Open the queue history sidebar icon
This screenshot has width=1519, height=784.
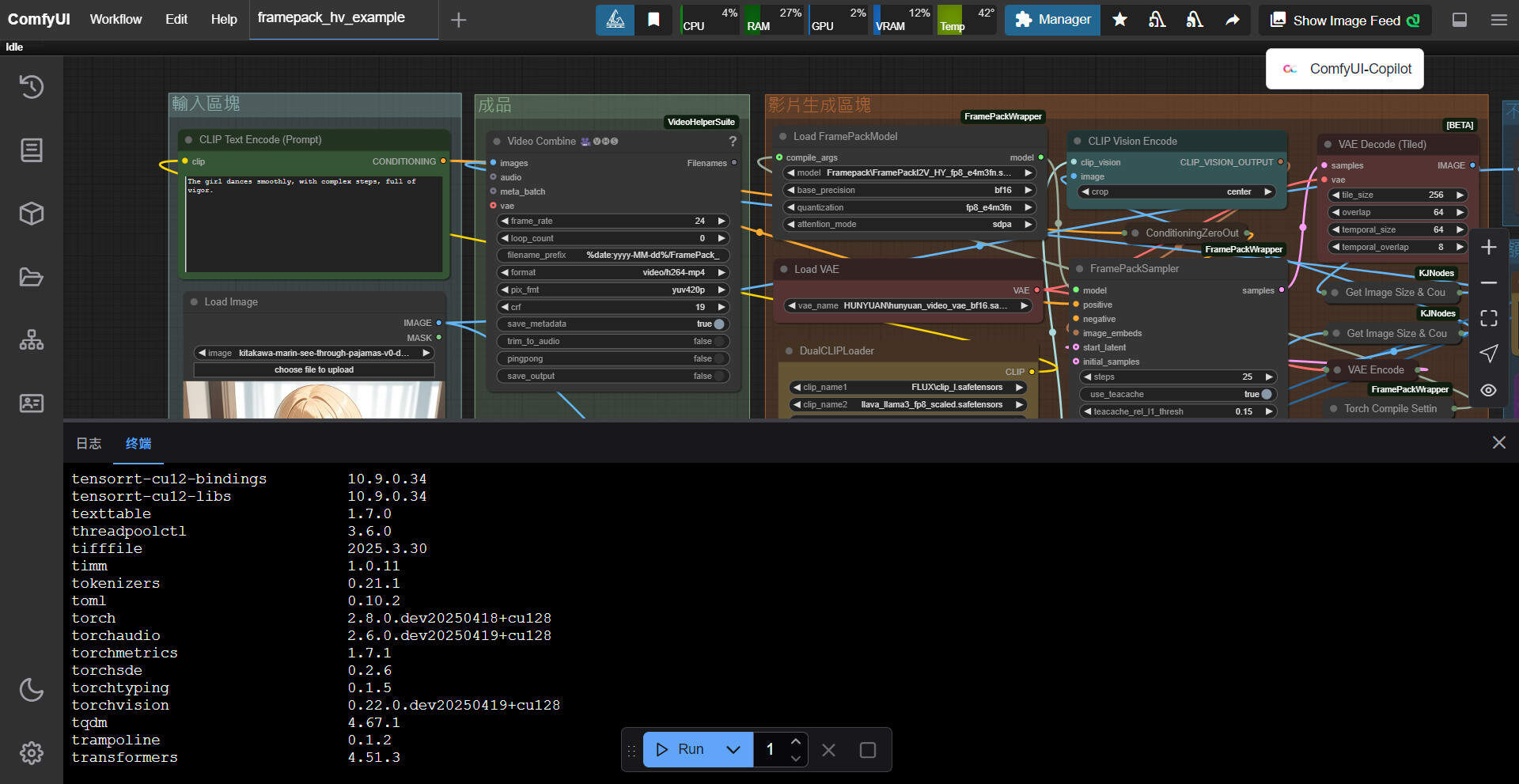tap(32, 86)
